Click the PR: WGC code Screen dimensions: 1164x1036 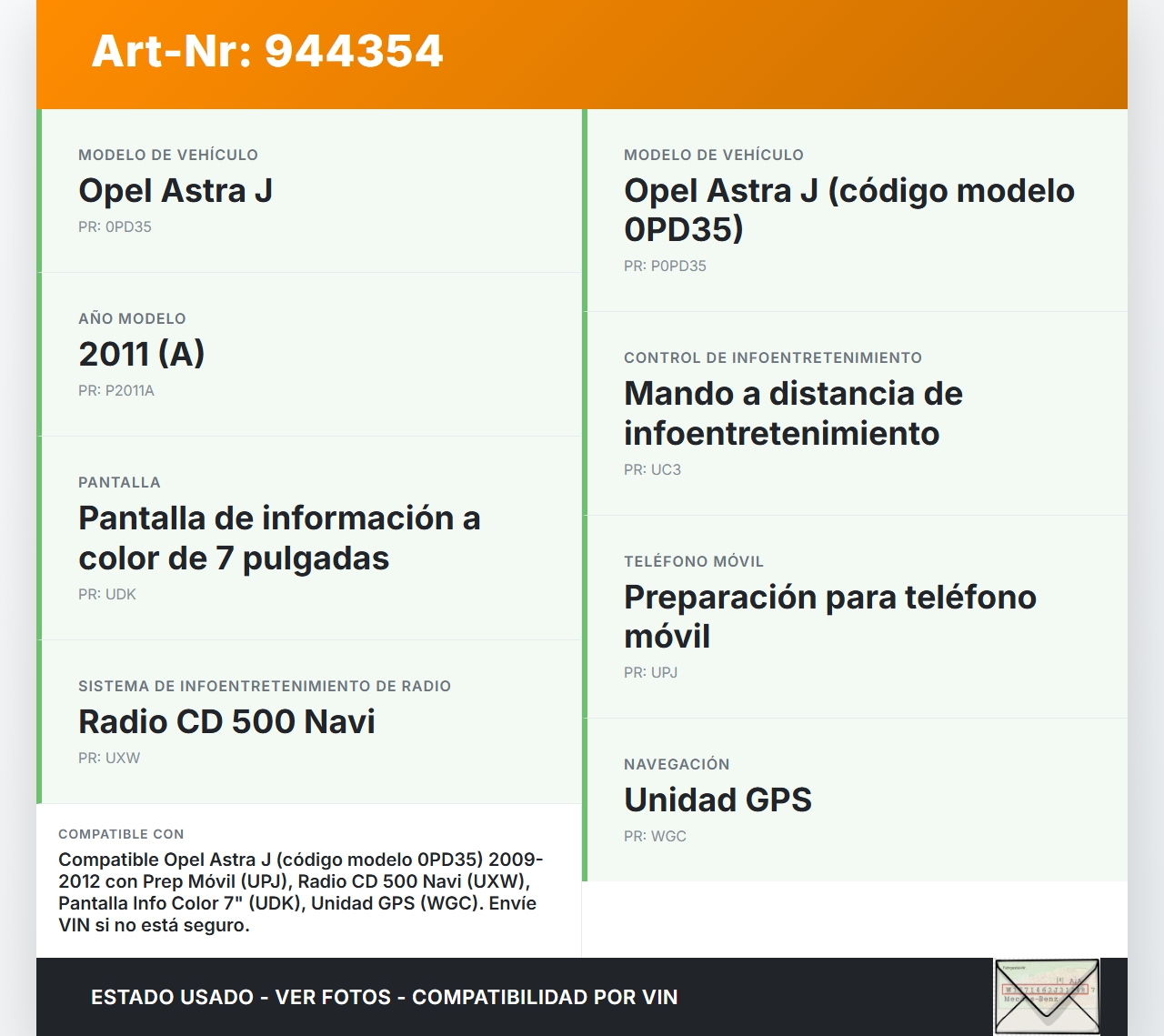[655, 837]
